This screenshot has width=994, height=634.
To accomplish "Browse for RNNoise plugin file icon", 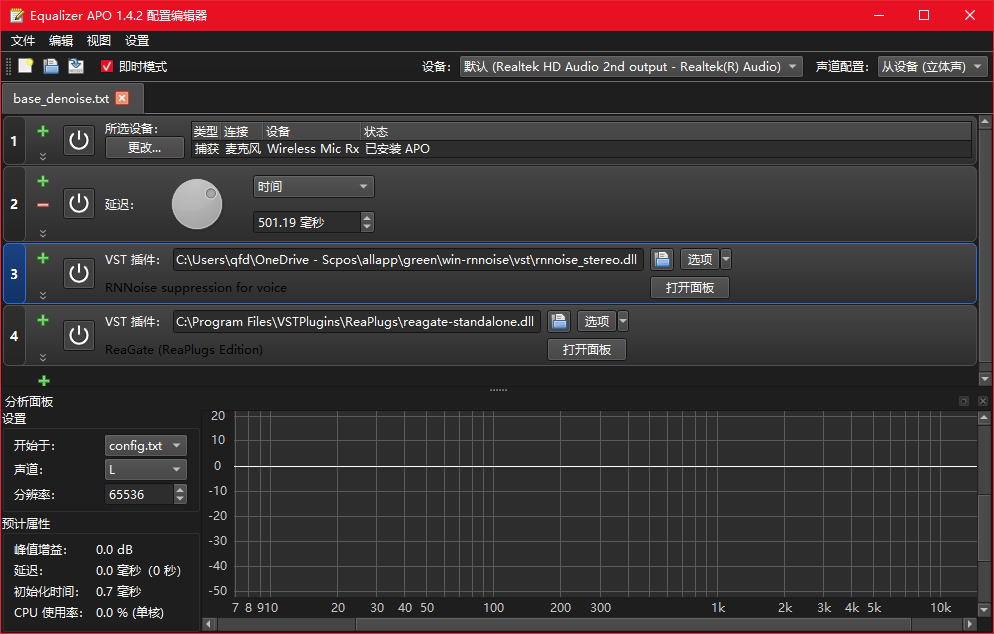I will [x=662, y=259].
